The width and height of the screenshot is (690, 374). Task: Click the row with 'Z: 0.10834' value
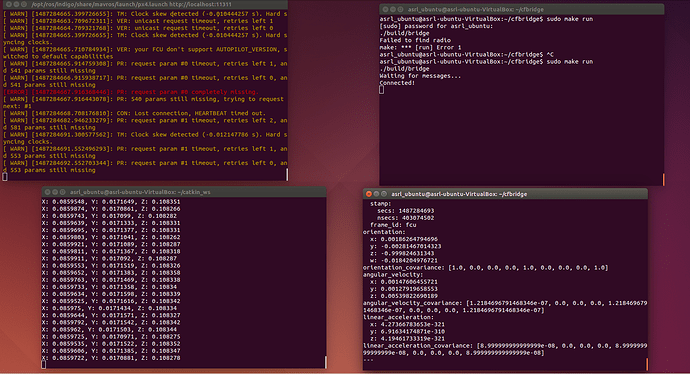pyautogui.click(x=109, y=286)
